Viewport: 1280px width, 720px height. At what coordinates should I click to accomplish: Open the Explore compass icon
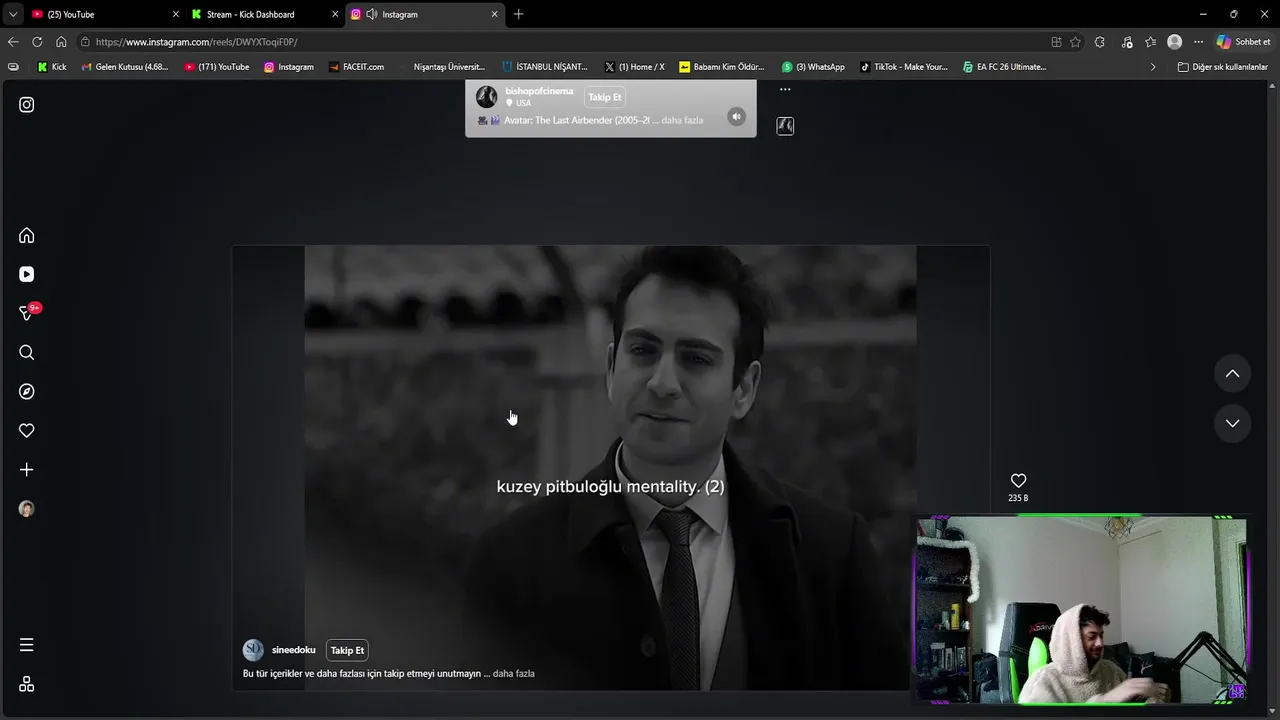click(x=27, y=391)
